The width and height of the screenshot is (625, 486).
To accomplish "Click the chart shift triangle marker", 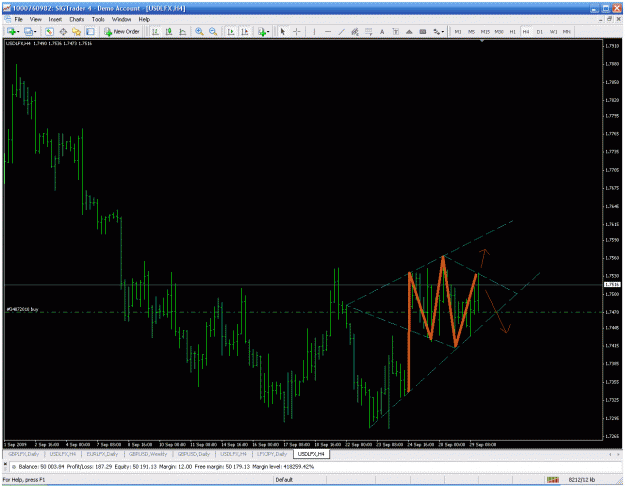I will tap(482, 41).
